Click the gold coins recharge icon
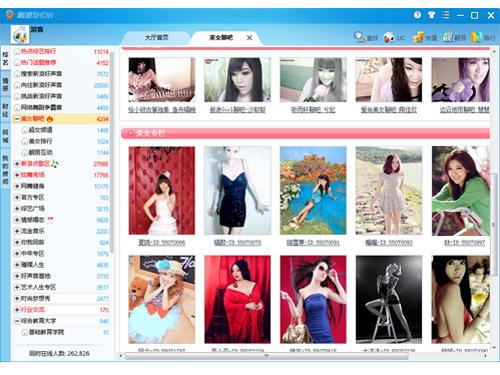This screenshot has width=500, height=375. tap(418, 37)
